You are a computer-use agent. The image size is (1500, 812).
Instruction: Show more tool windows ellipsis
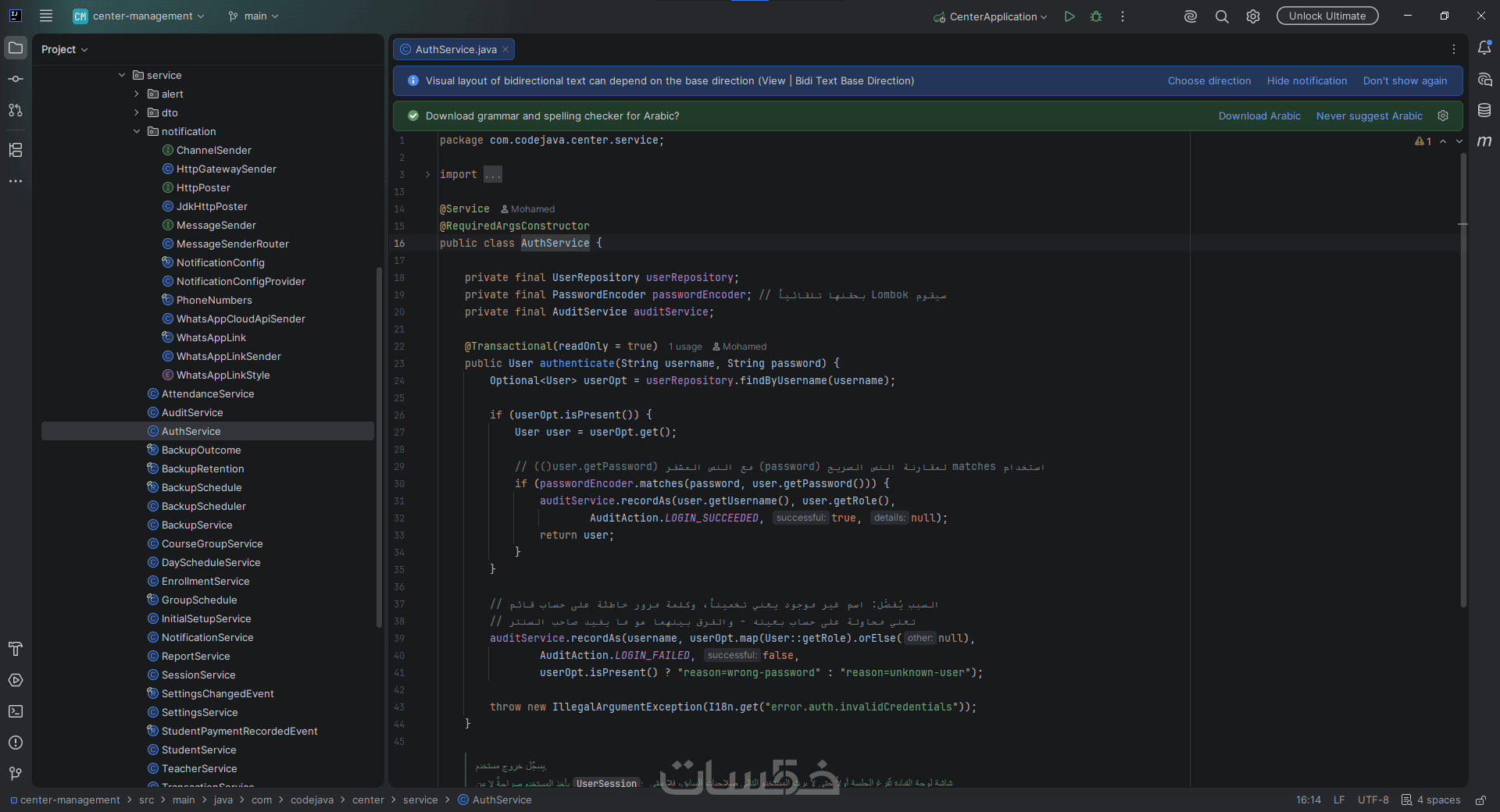click(16, 181)
